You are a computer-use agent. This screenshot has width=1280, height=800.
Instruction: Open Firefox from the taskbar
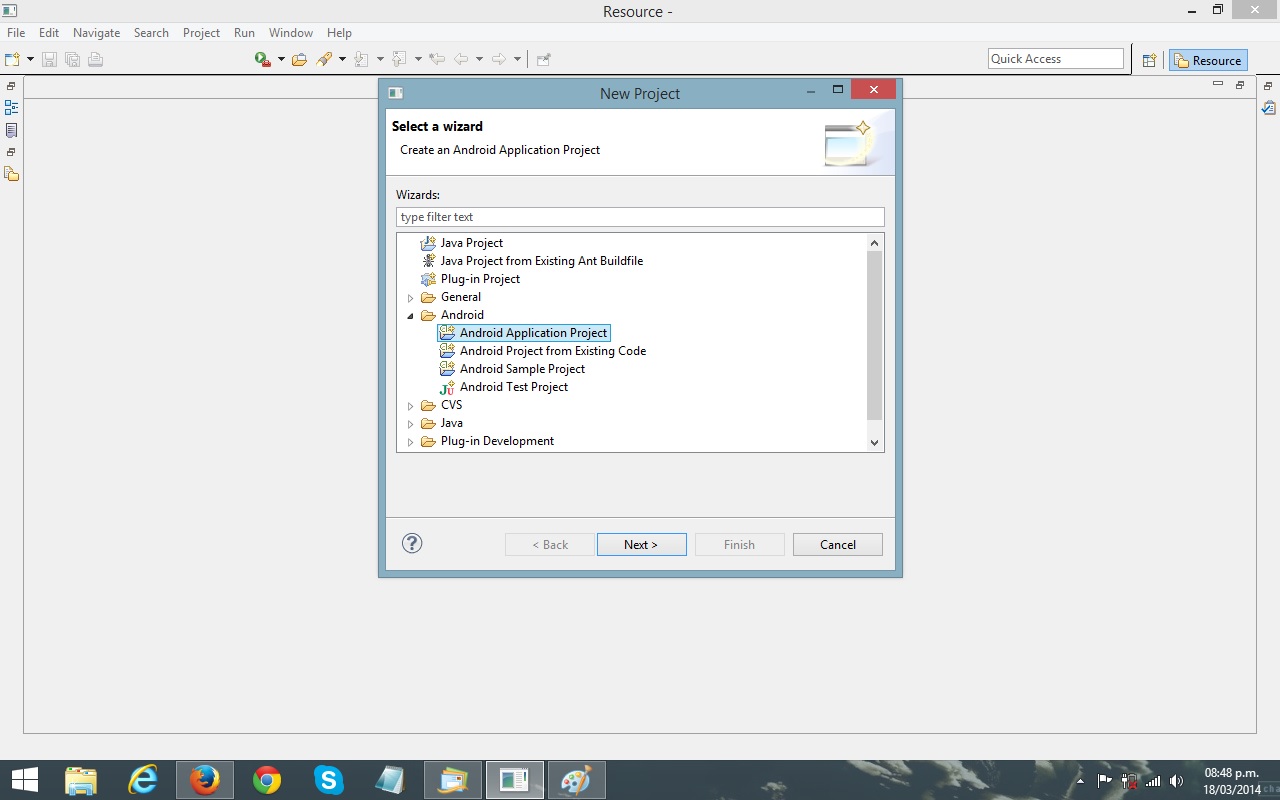[x=205, y=780]
